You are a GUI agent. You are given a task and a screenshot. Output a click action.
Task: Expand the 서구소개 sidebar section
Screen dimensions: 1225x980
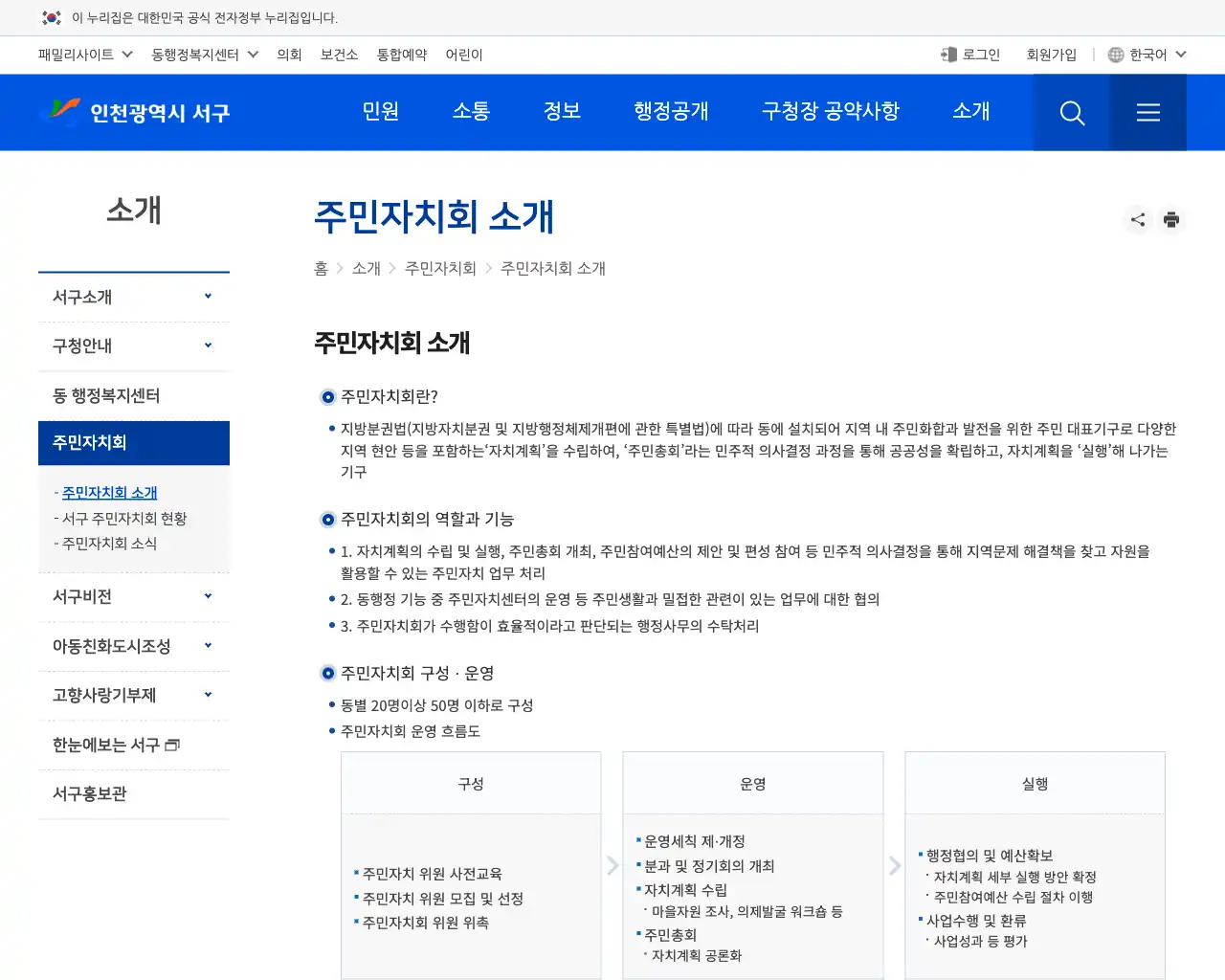click(x=133, y=297)
